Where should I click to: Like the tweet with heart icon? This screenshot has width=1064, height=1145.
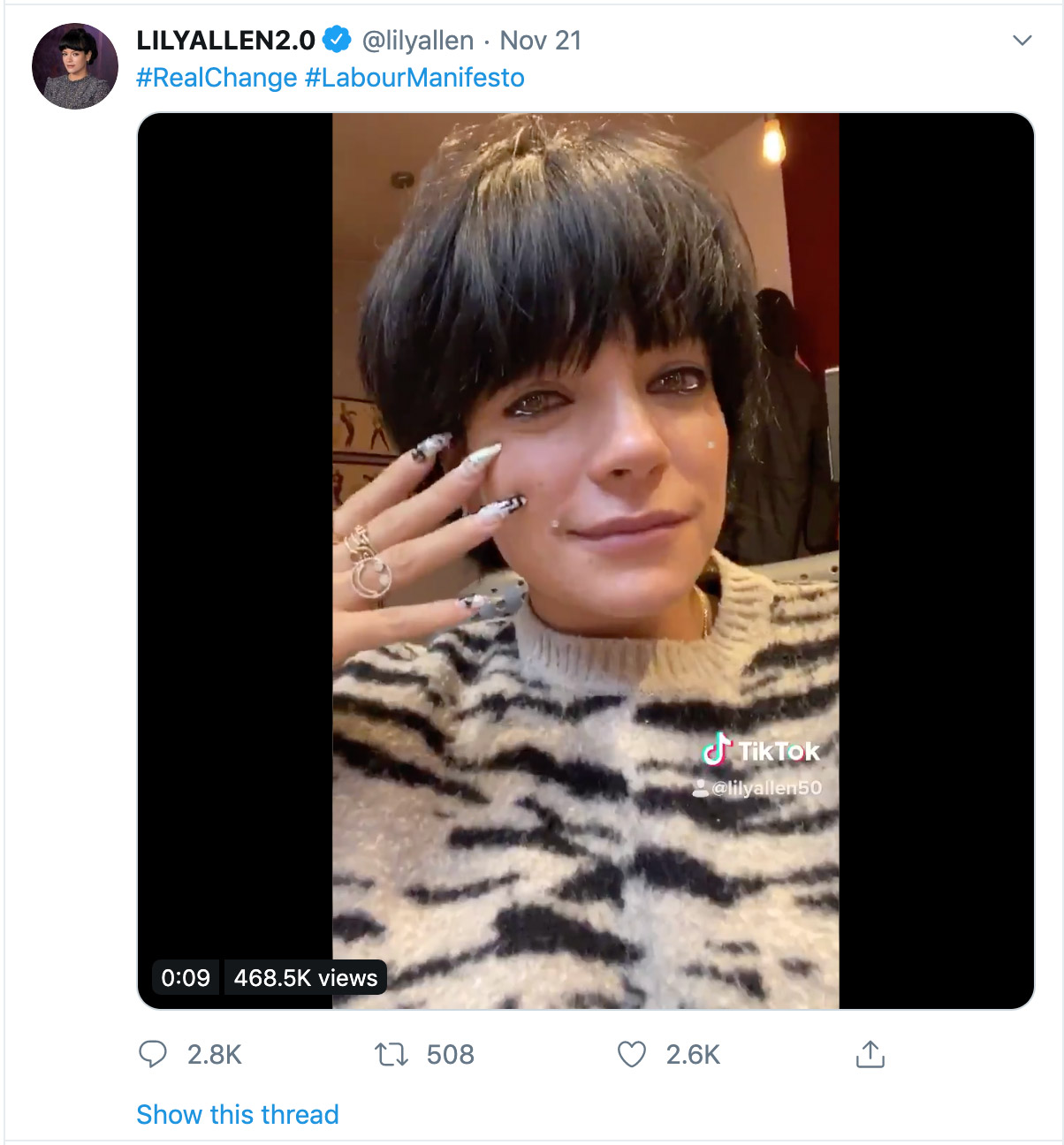[631, 1054]
